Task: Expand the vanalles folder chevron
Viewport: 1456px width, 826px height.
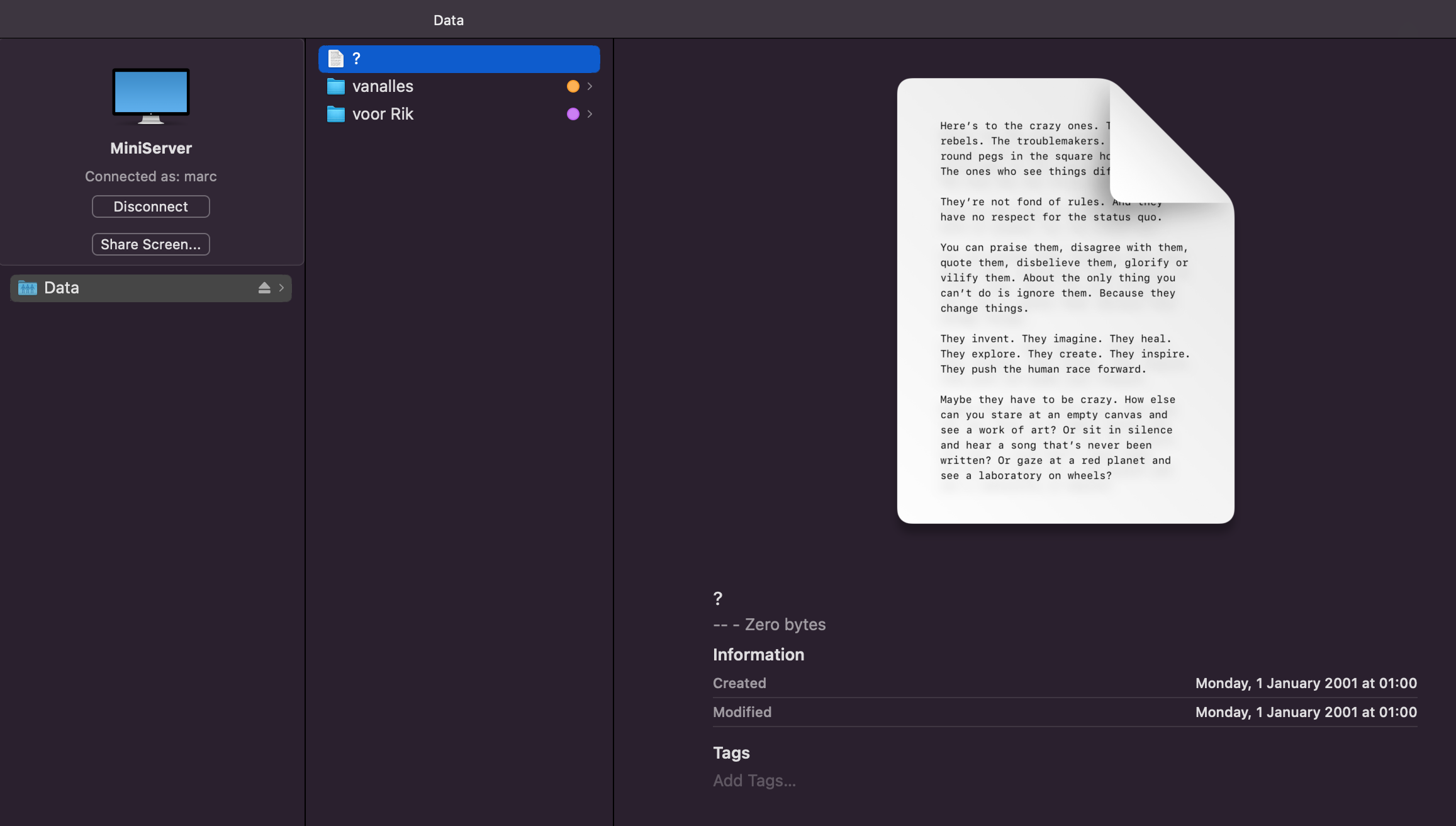Action: (x=590, y=86)
